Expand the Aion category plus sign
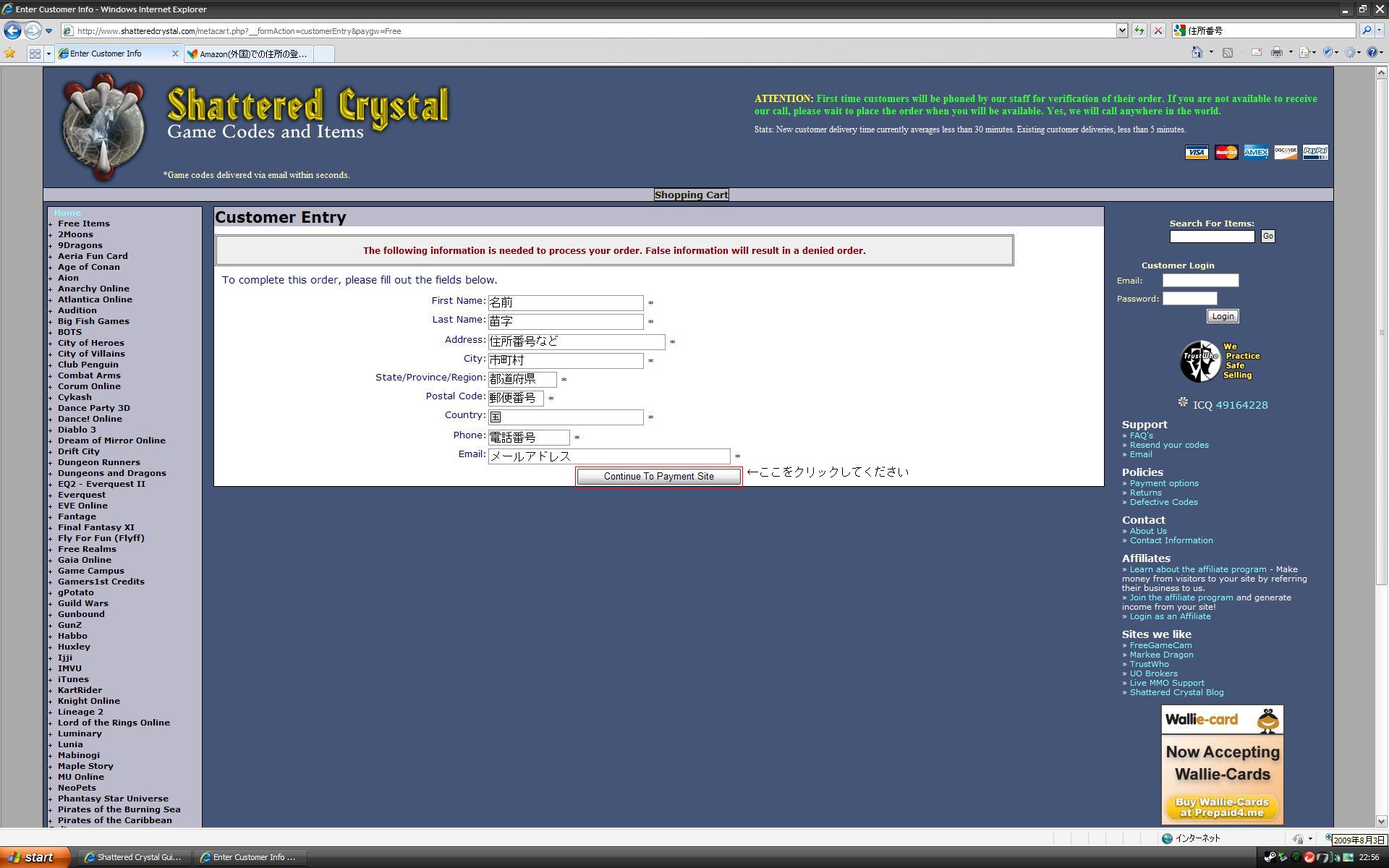Image resolution: width=1389 pixels, height=868 pixels. [x=51, y=278]
